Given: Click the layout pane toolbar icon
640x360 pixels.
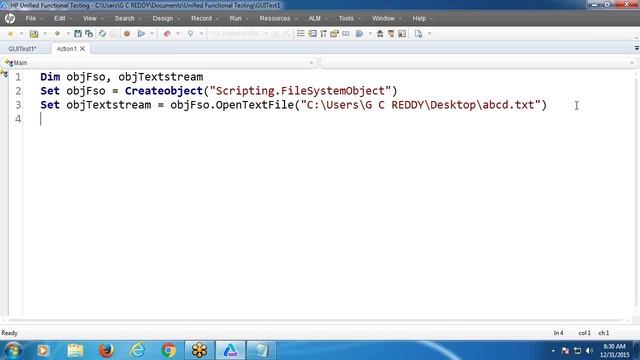Looking at the screenshot, I should (x=402, y=34).
